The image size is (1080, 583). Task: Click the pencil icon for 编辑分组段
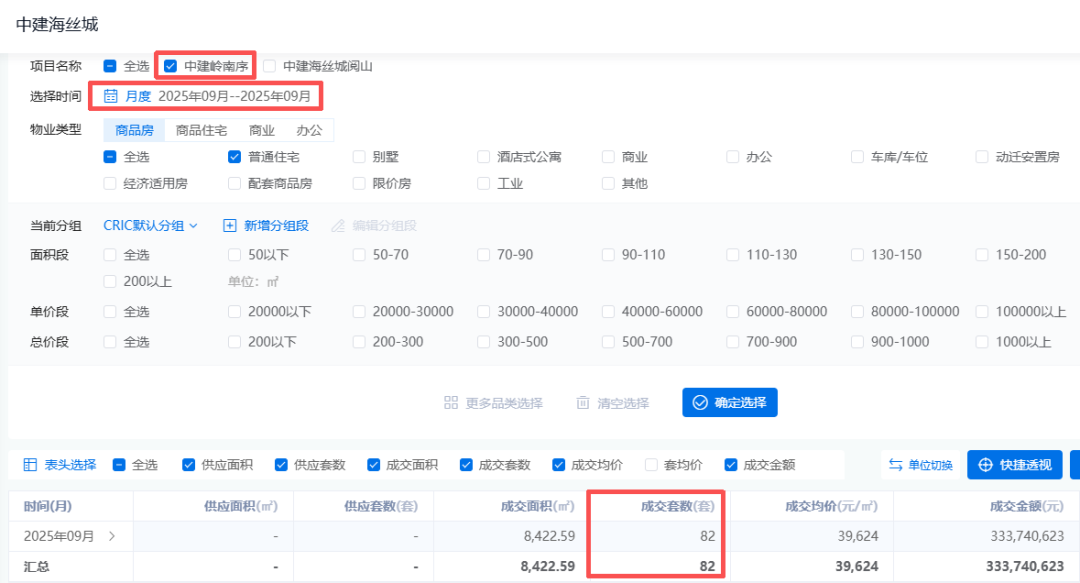click(338, 225)
